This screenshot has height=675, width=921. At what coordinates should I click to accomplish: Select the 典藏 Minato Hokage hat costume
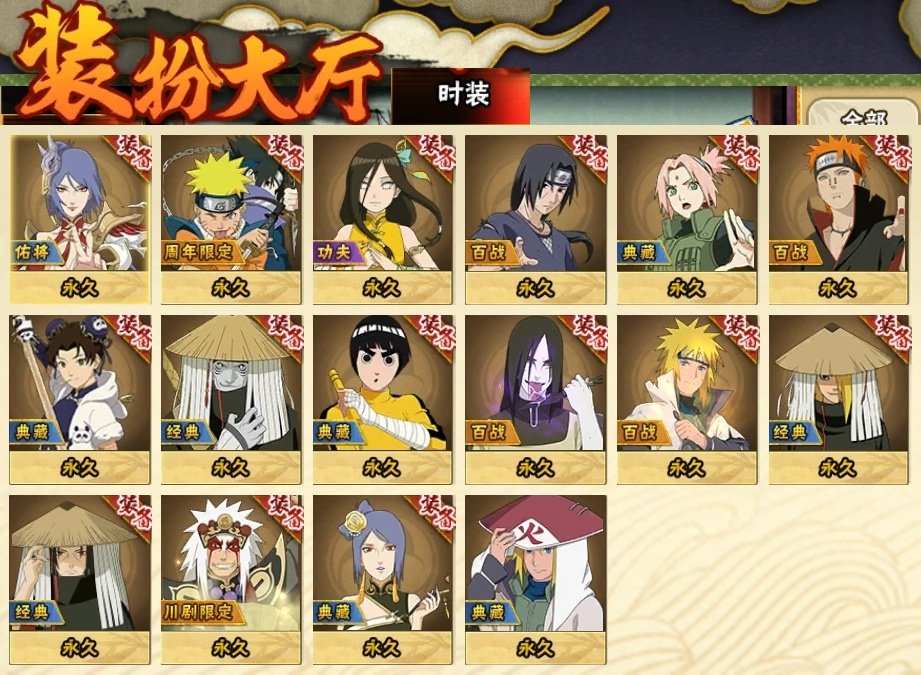(x=535, y=580)
